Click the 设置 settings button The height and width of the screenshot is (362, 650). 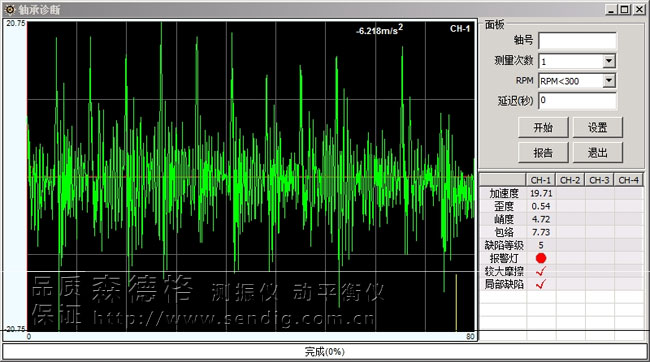pyautogui.click(x=597, y=127)
